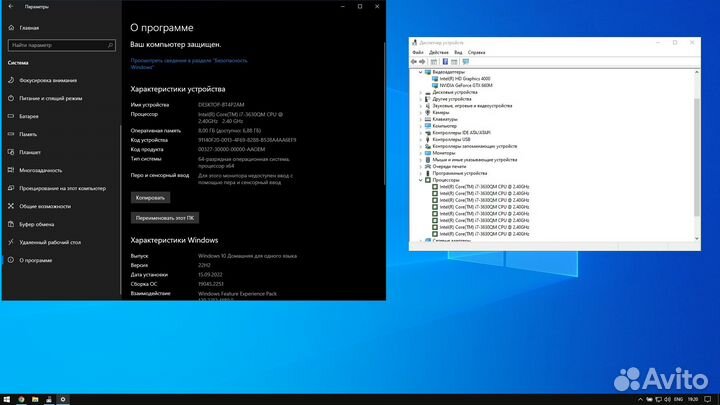Open Файл menu in Device Manager
This screenshot has width=720, height=405.
pyautogui.click(x=417, y=52)
